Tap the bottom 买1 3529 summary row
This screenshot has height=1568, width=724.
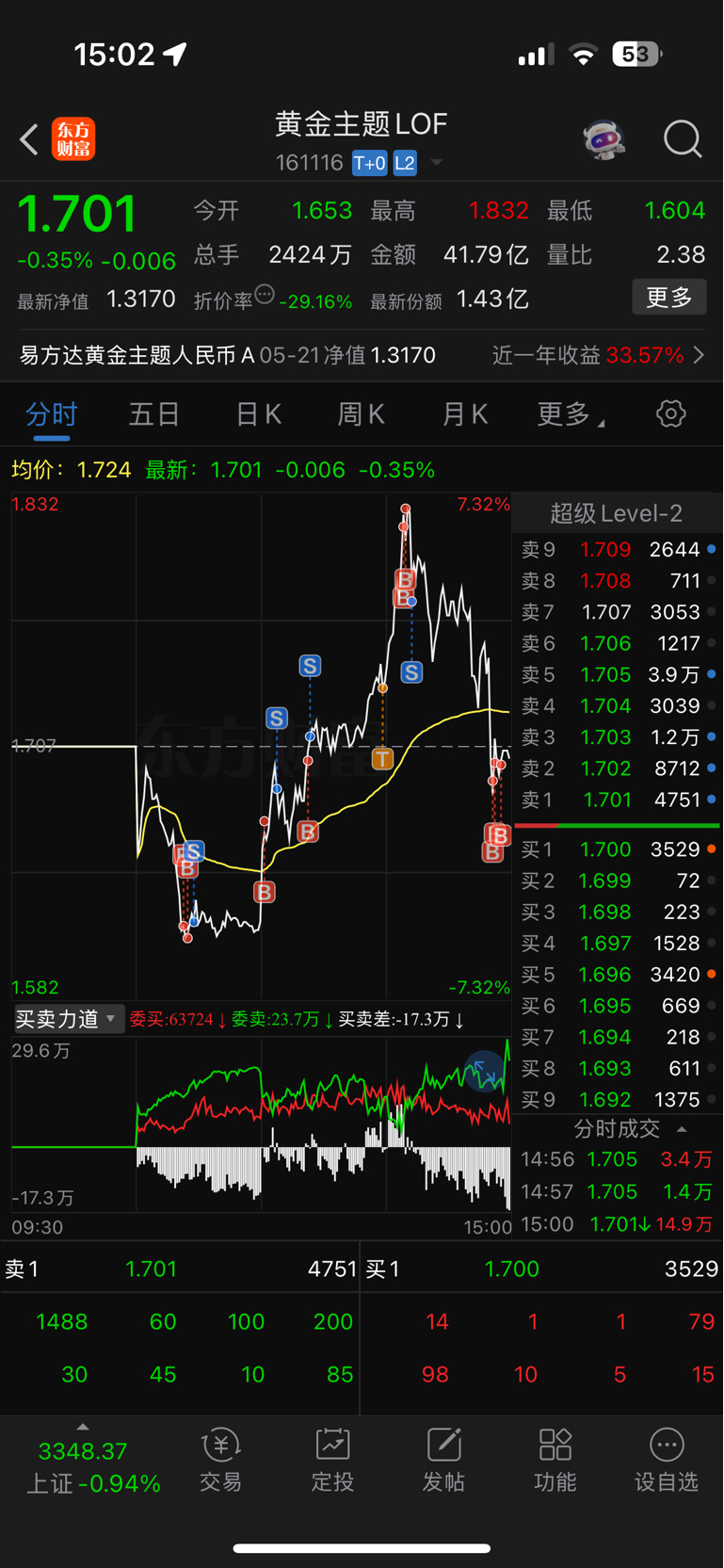[542, 1269]
